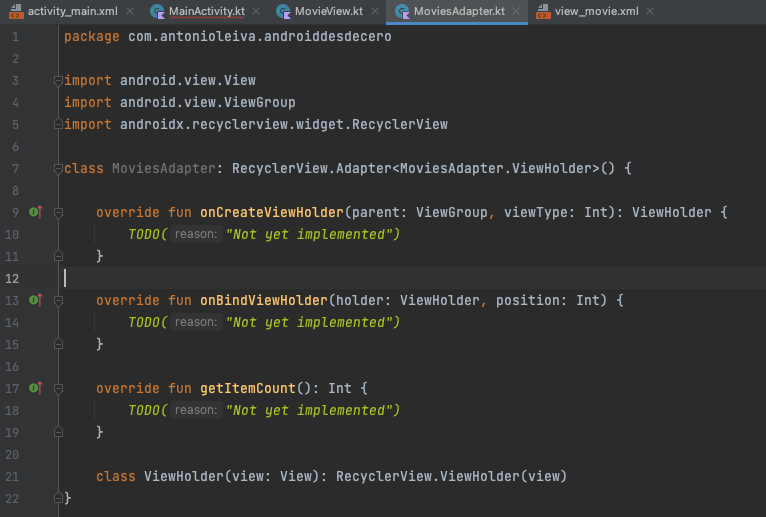The image size is (766, 517).
Task: Click the fold end marker on line 11
Action: tap(58, 256)
